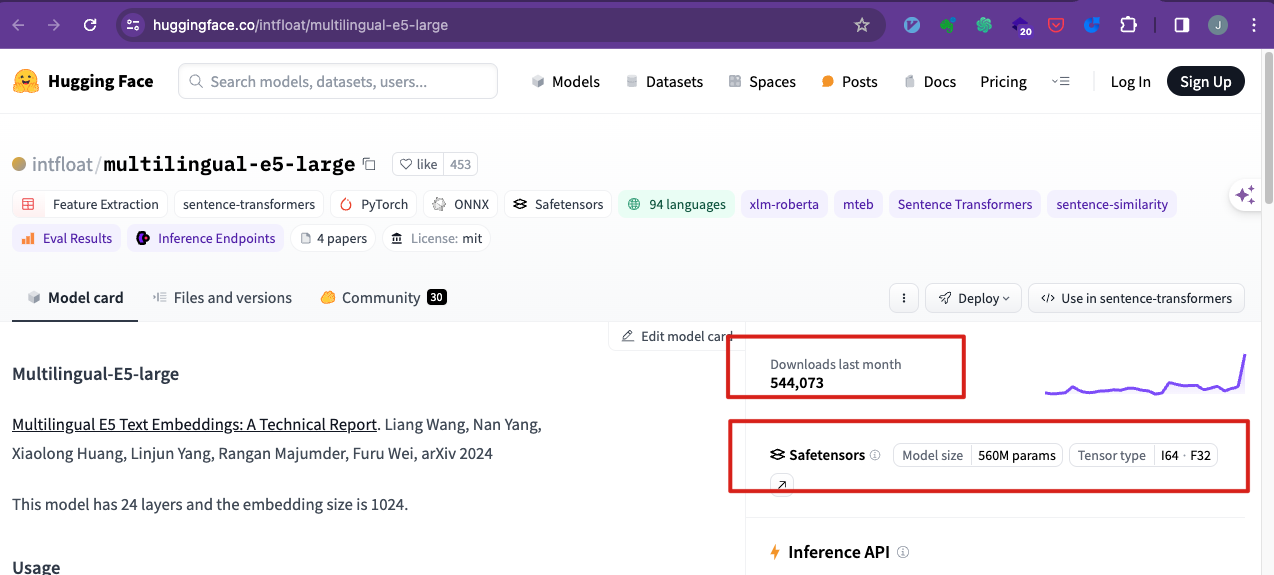
Task: Expand the Deploy dropdown
Action: (x=973, y=298)
